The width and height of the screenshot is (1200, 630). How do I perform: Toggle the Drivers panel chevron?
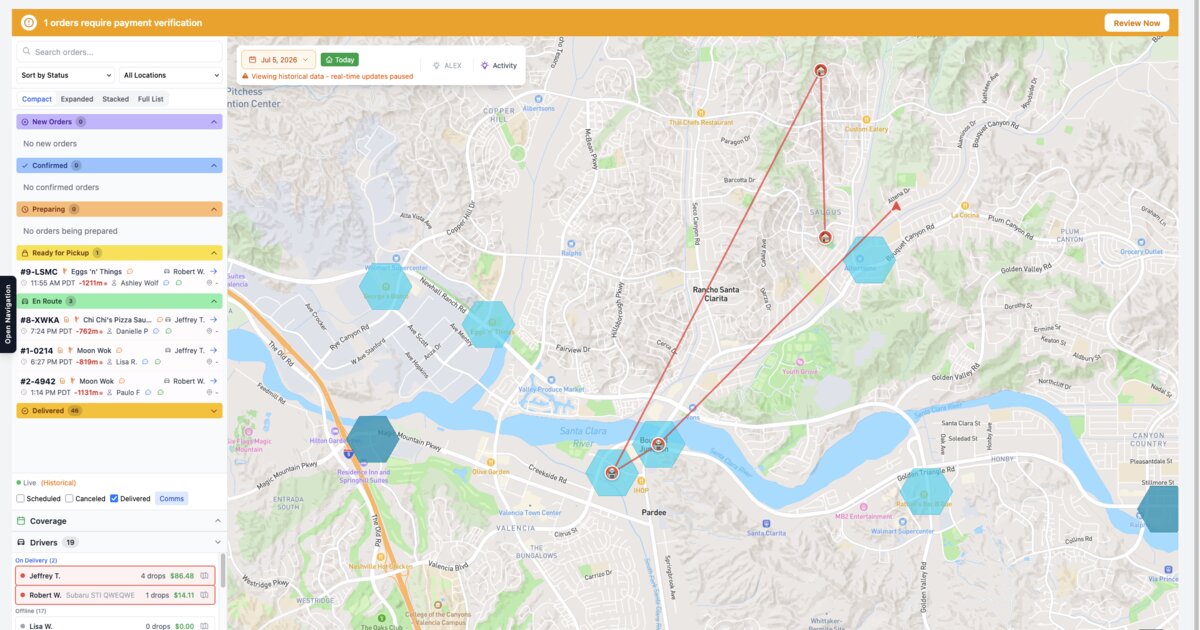(x=217, y=542)
